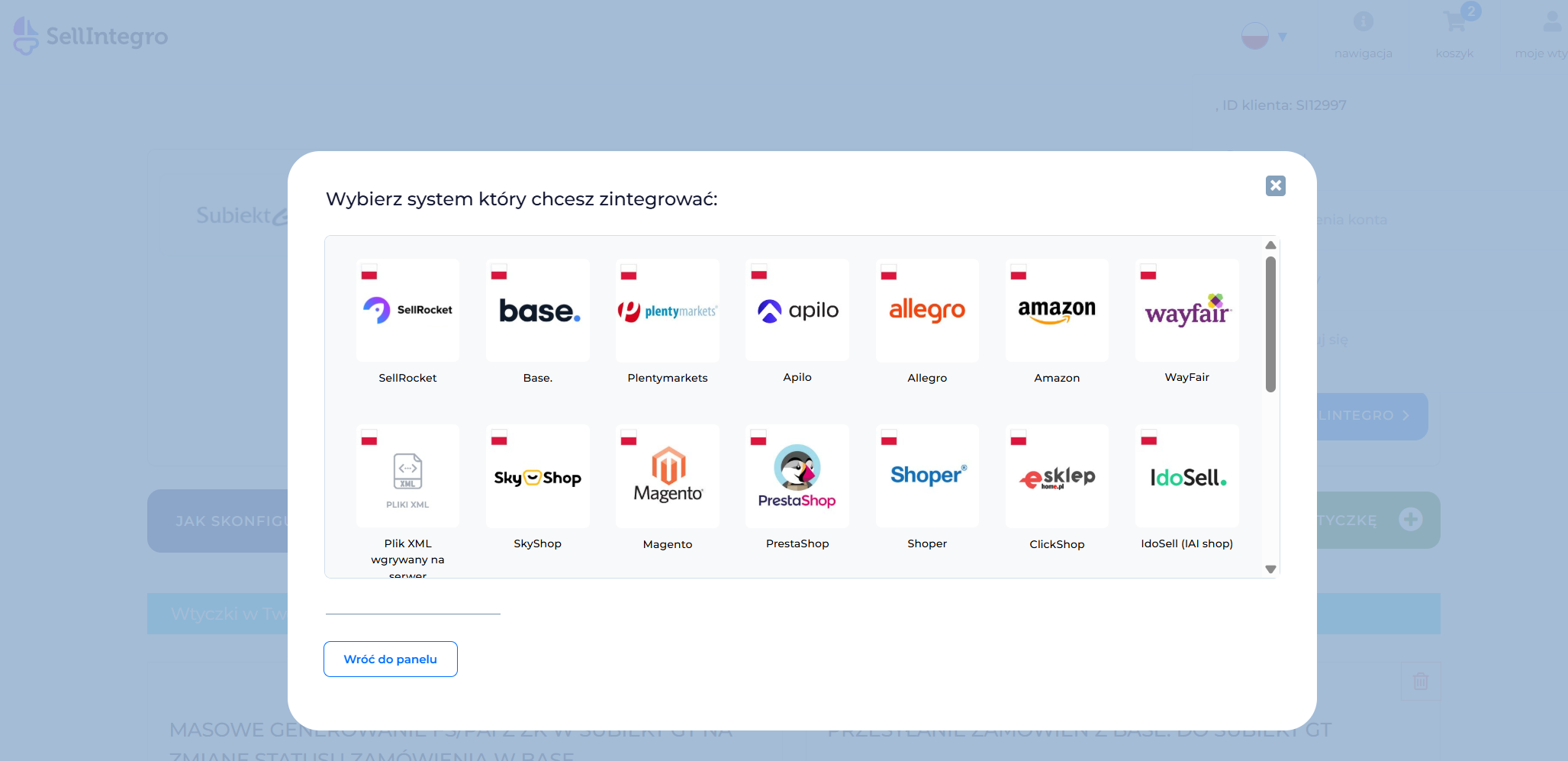Choose the Shoper logo tile
The height and width of the screenshot is (761, 1568).
click(927, 476)
